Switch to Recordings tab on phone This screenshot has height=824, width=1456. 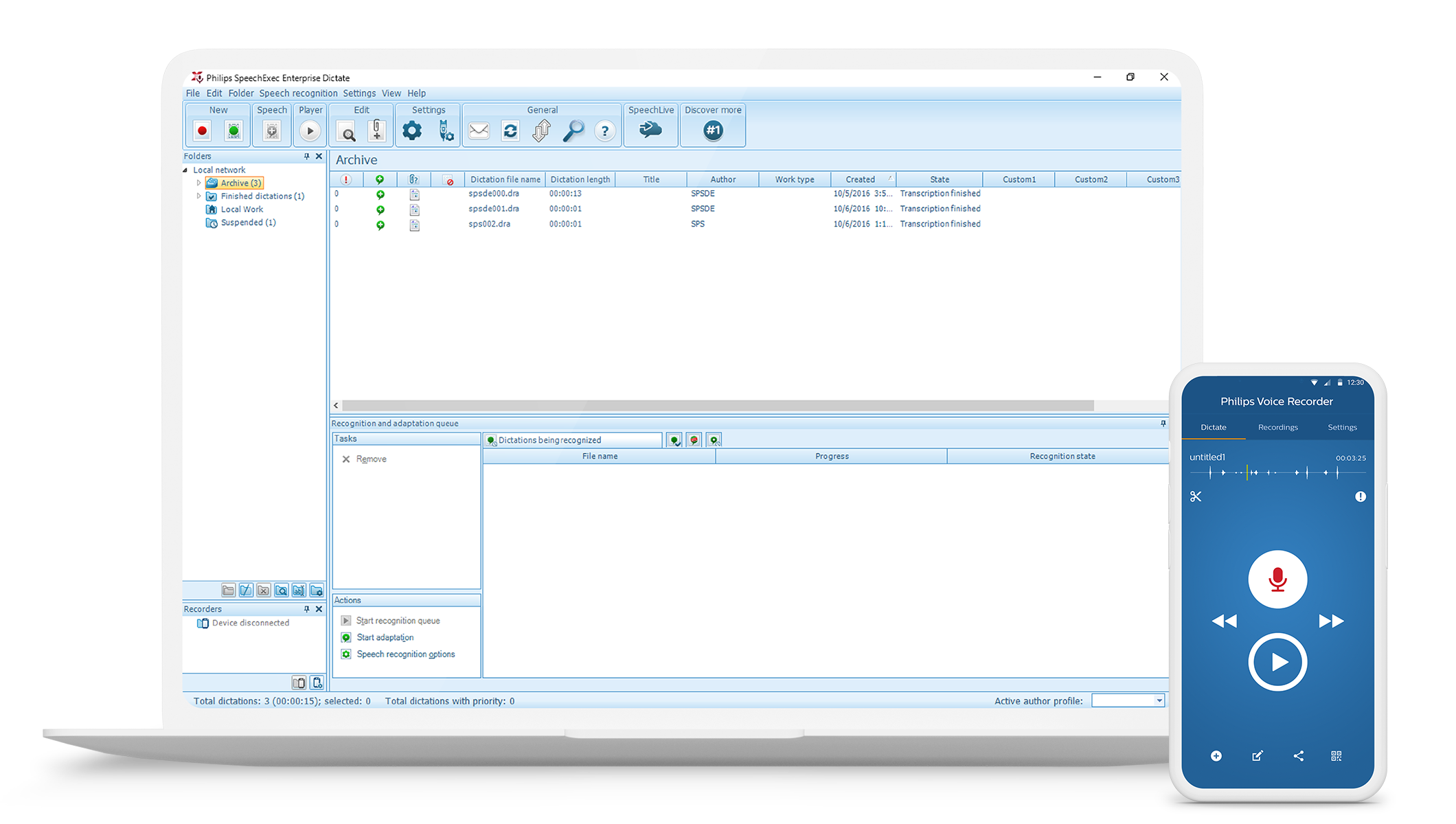click(1277, 428)
